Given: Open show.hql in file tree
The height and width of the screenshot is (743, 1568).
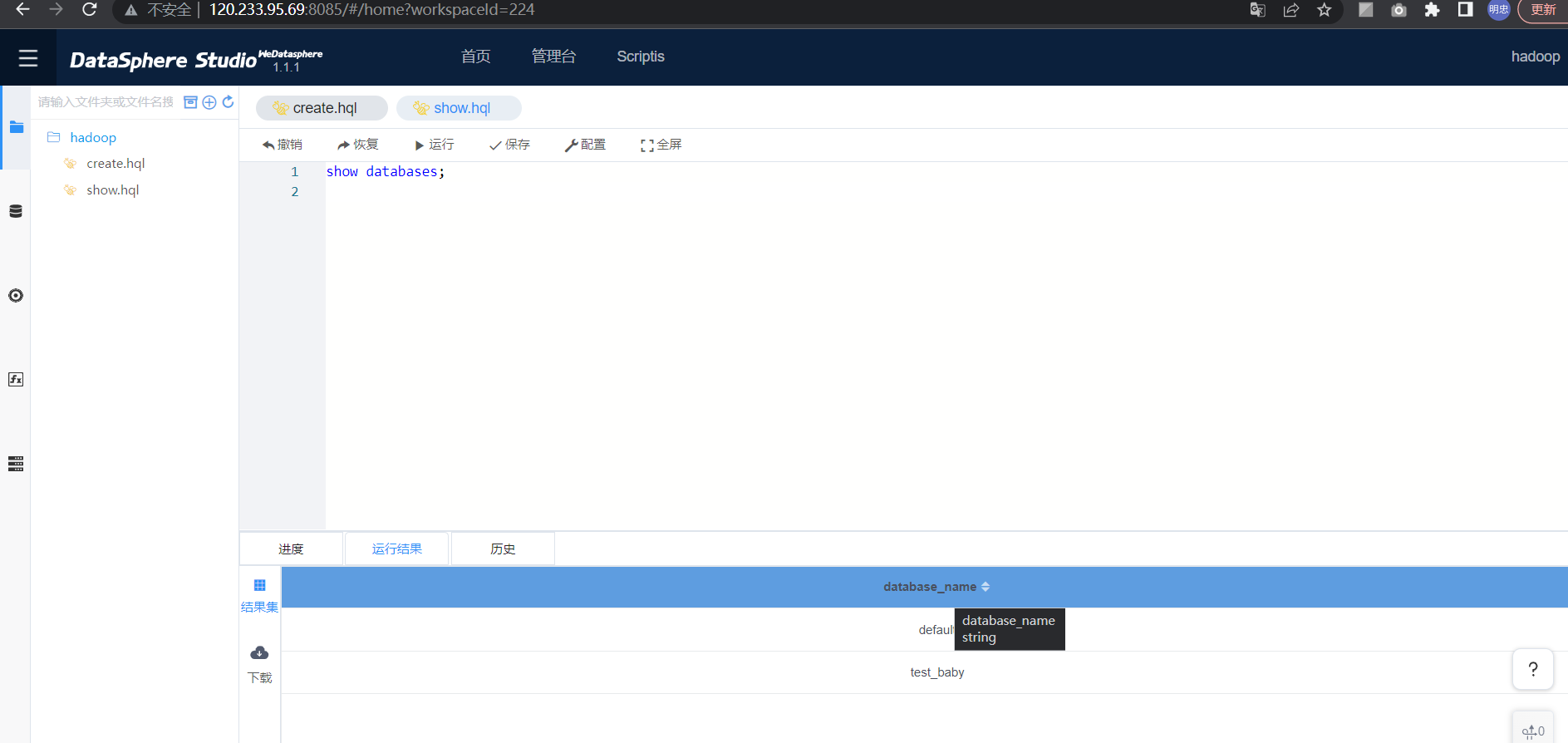Looking at the screenshot, I should (x=113, y=190).
